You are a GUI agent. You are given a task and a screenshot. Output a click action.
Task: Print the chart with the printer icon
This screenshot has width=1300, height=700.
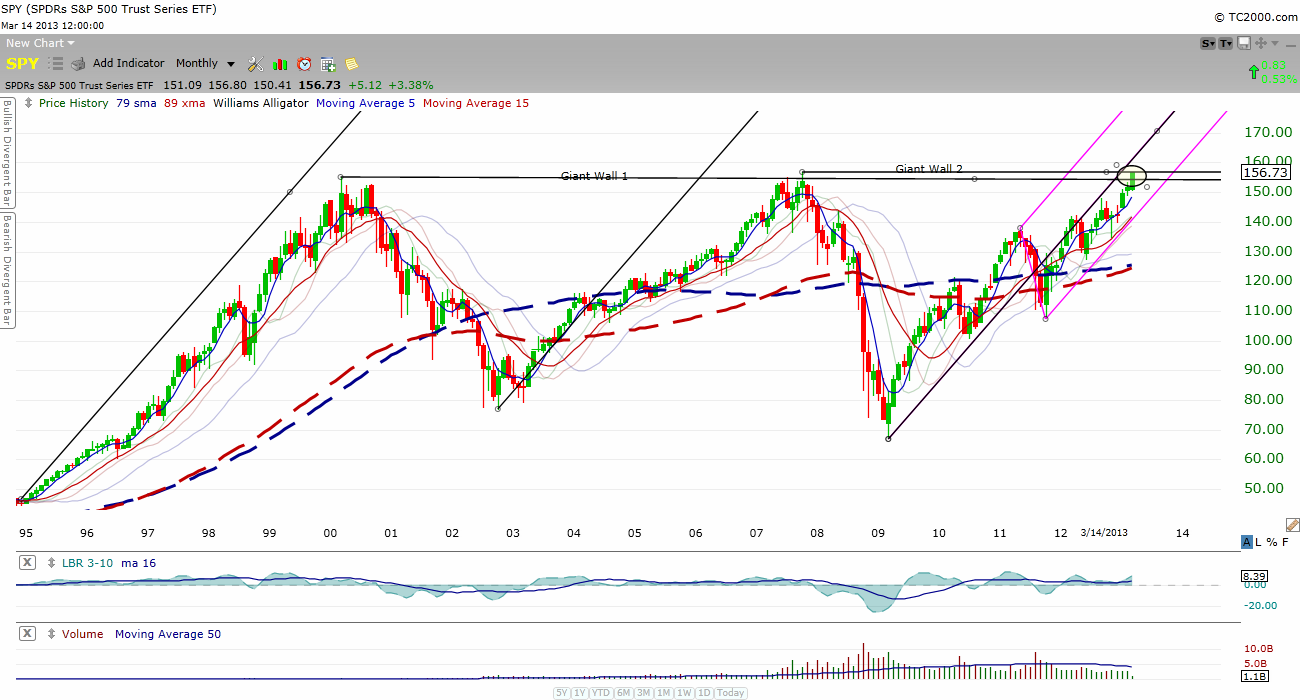(x=78, y=63)
